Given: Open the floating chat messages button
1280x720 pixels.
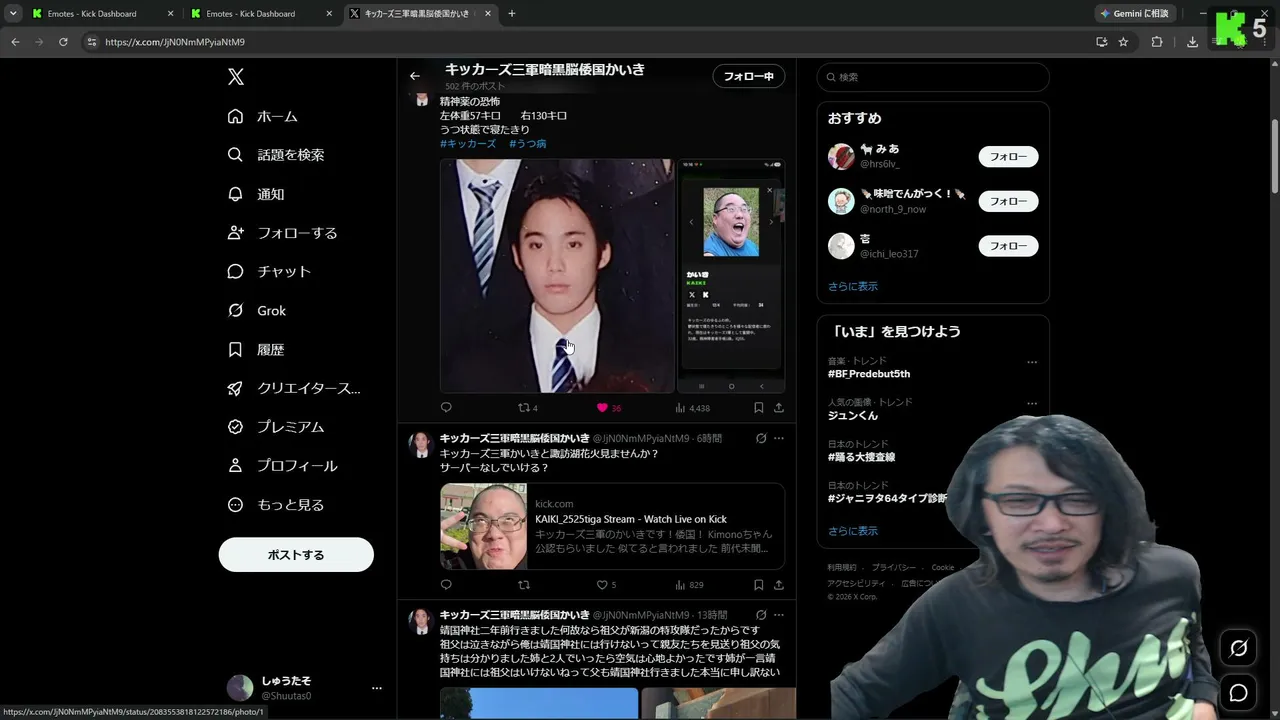Looking at the screenshot, I should tap(1238, 693).
